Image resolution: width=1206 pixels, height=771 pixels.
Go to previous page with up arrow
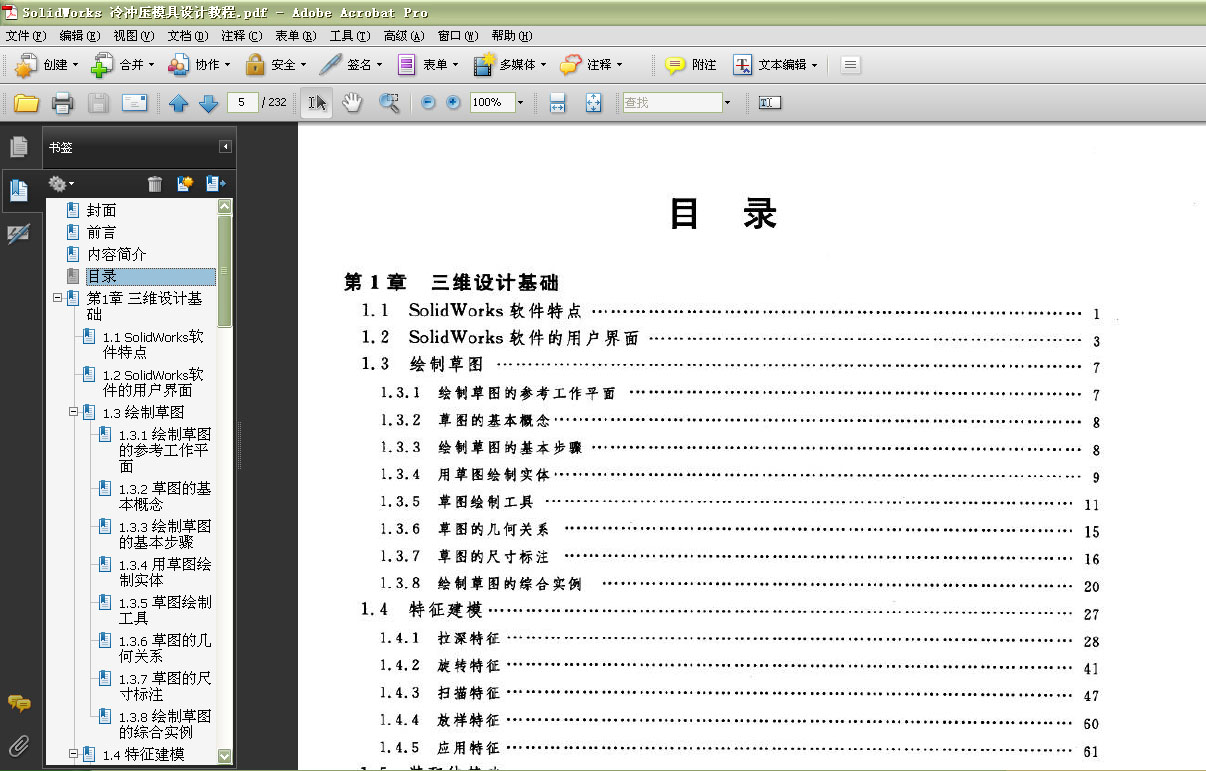pyautogui.click(x=179, y=103)
